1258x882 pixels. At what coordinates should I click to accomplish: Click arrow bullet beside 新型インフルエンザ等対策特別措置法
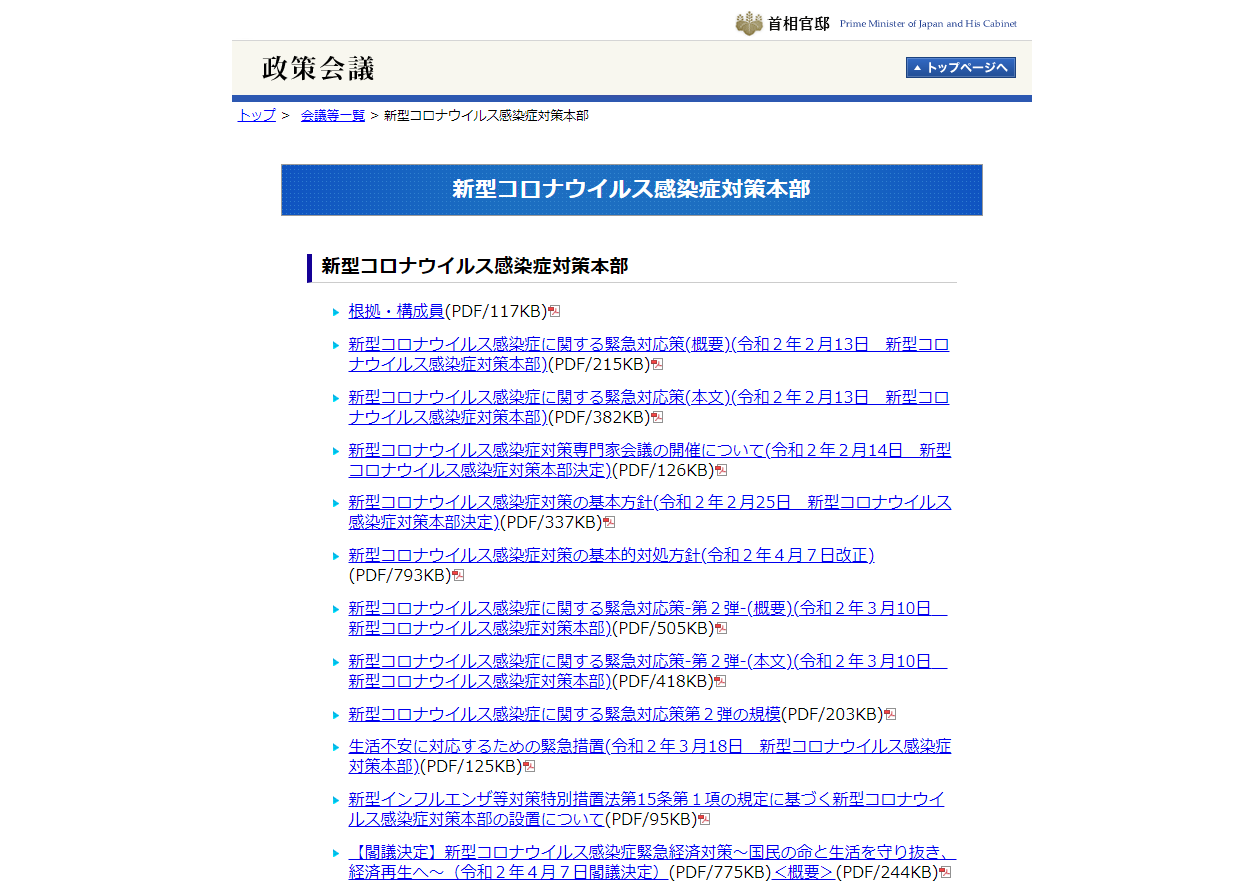pos(336,800)
